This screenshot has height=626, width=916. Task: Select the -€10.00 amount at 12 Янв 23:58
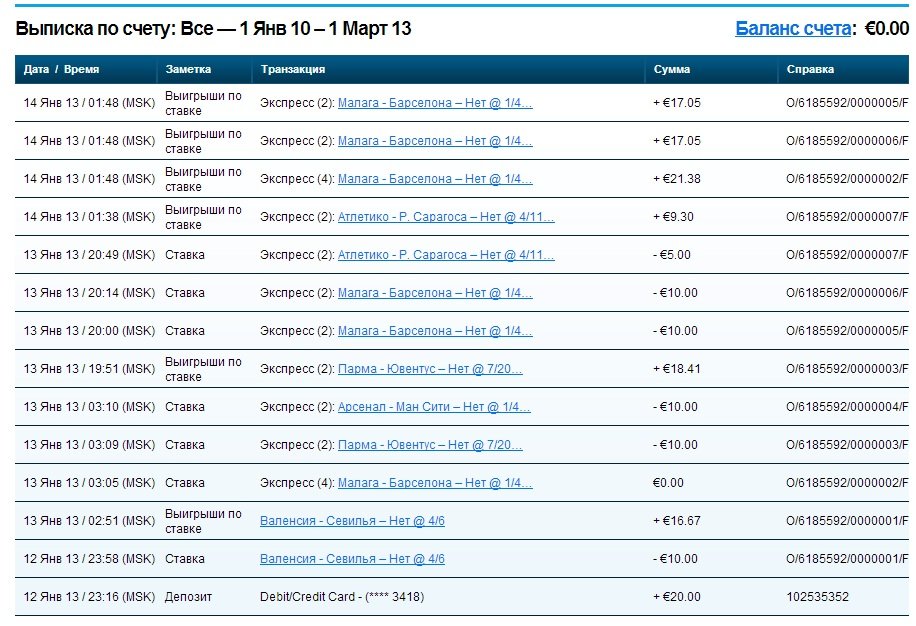click(x=675, y=558)
